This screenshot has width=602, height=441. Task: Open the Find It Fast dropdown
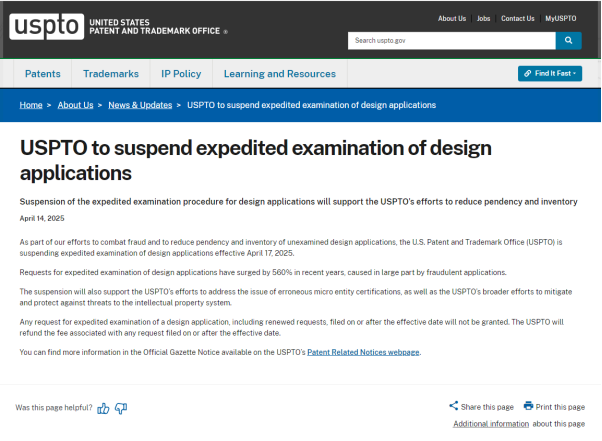coord(550,73)
